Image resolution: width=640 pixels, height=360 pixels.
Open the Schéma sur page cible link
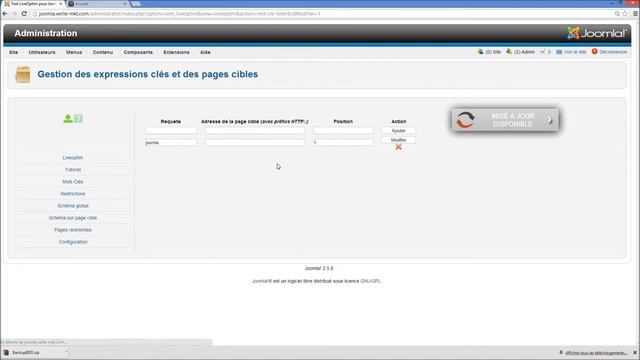73,218
